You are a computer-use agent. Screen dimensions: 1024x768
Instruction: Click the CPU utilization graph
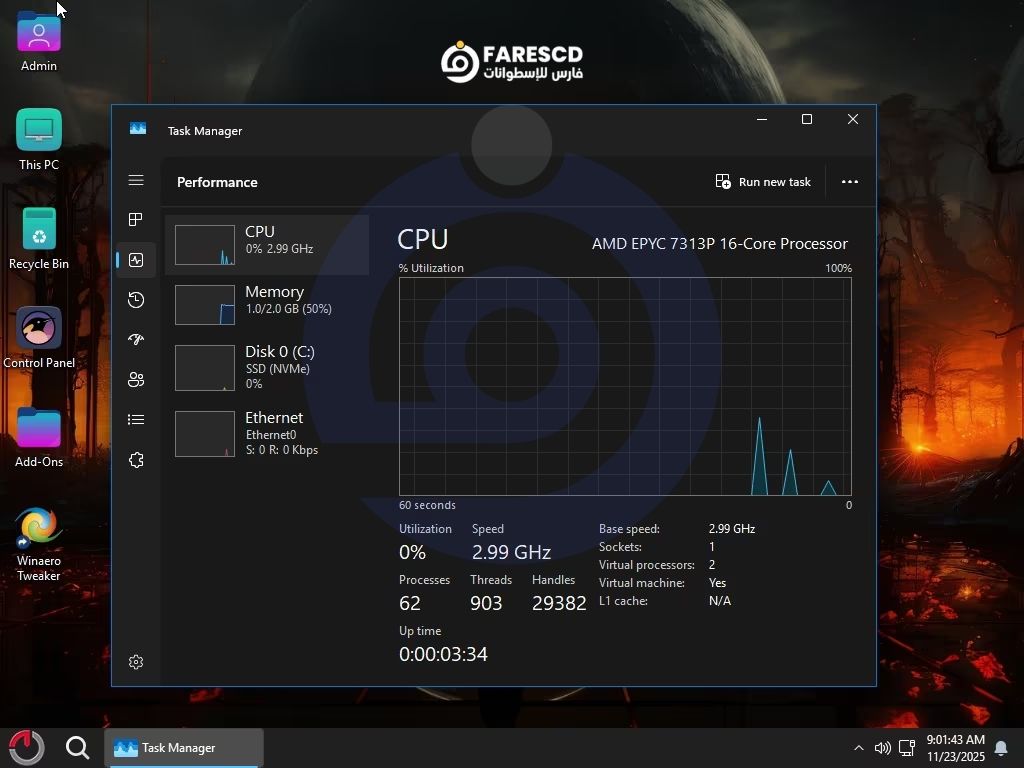point(625,386)
